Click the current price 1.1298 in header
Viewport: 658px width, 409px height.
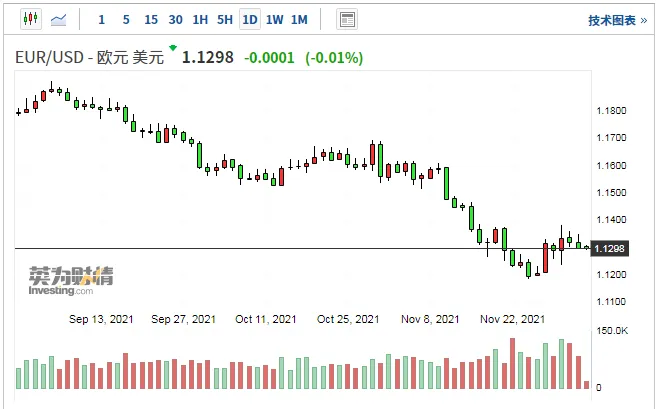click(x=208, y=57)
